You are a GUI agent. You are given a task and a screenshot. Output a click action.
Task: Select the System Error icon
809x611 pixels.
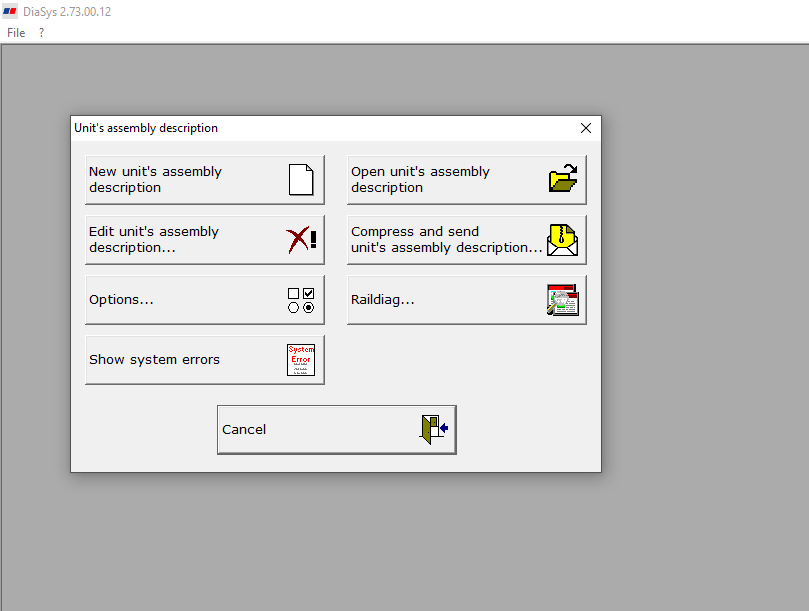point(300,359)
